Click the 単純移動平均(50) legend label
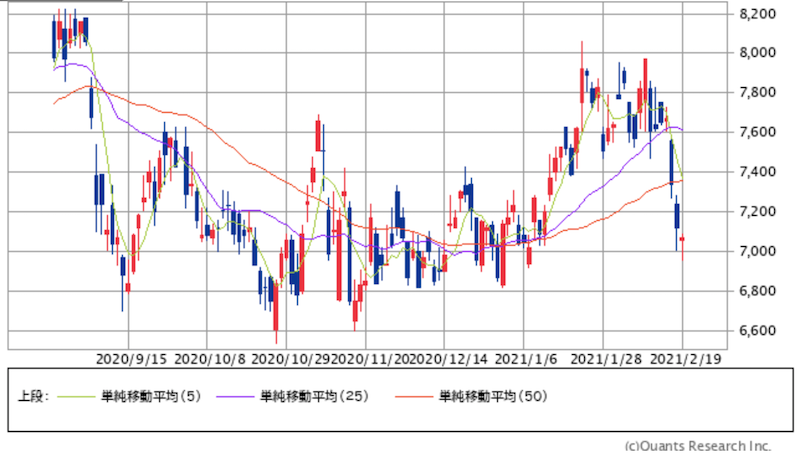 (x=493, y=396)
